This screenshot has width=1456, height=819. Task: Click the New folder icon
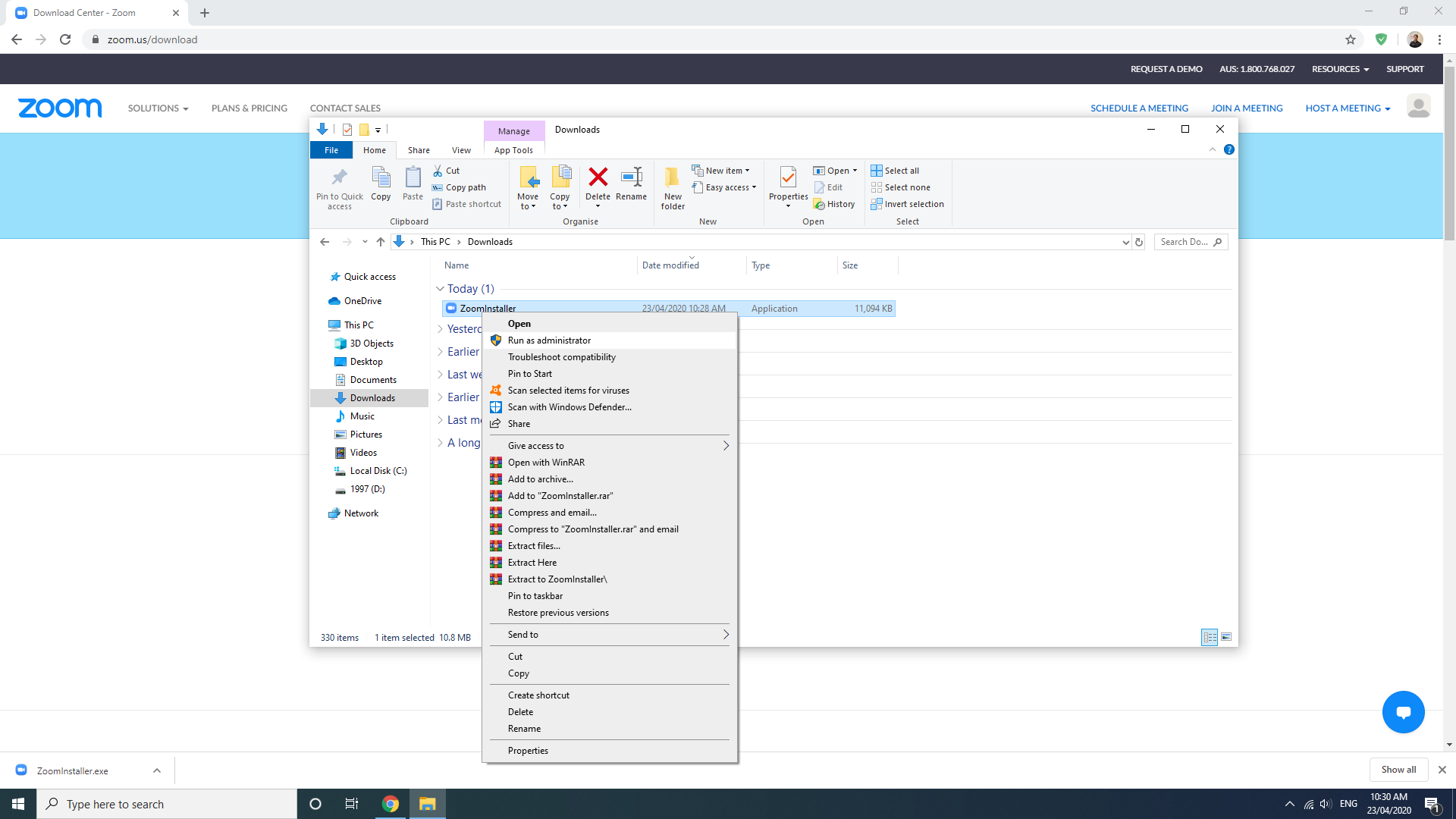point(673,177)
